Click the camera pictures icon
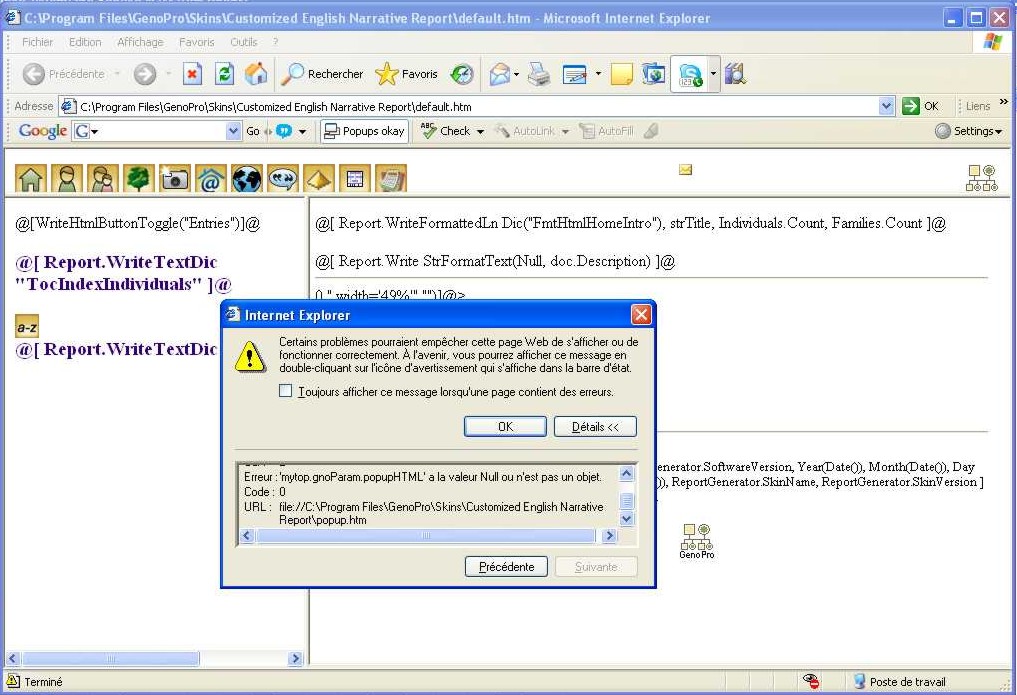 click(x=175, y=178)
